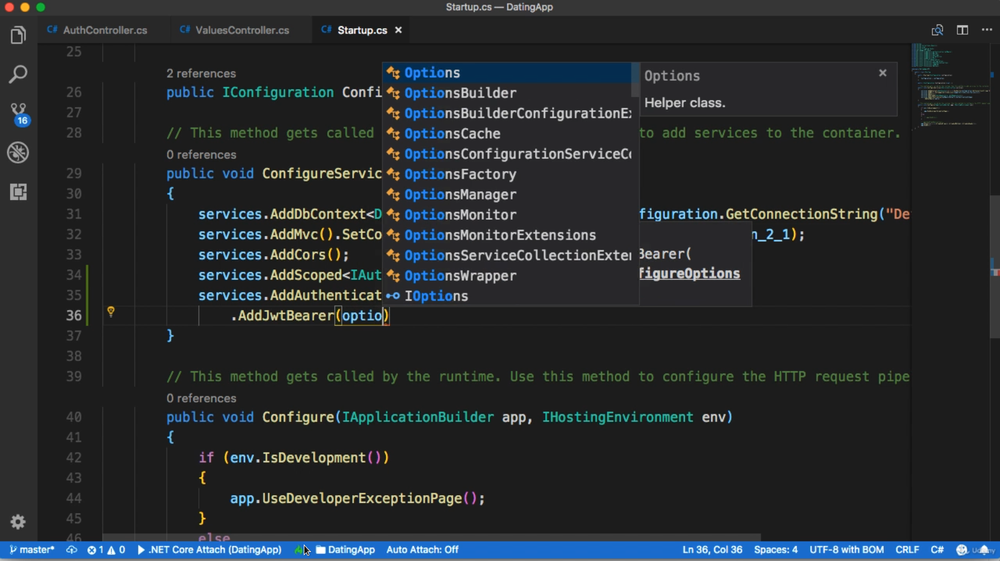The width and height of the screenshot is (1000, 561).
Task: Change indentation via Spaces: 4
Action: 776,550
